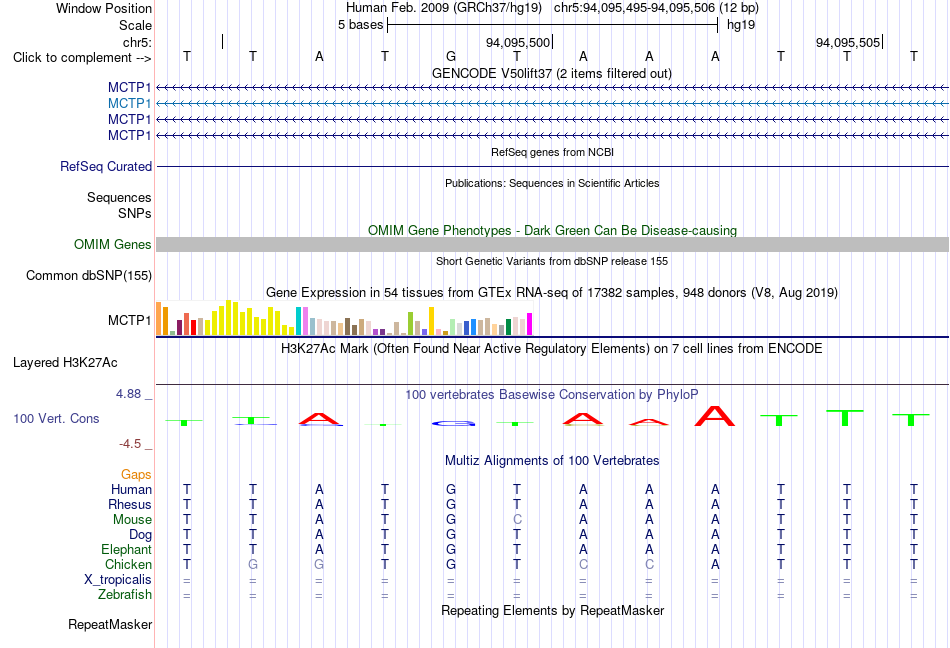Click the tallest red A in the PhyloP logo

click(715, 416)
